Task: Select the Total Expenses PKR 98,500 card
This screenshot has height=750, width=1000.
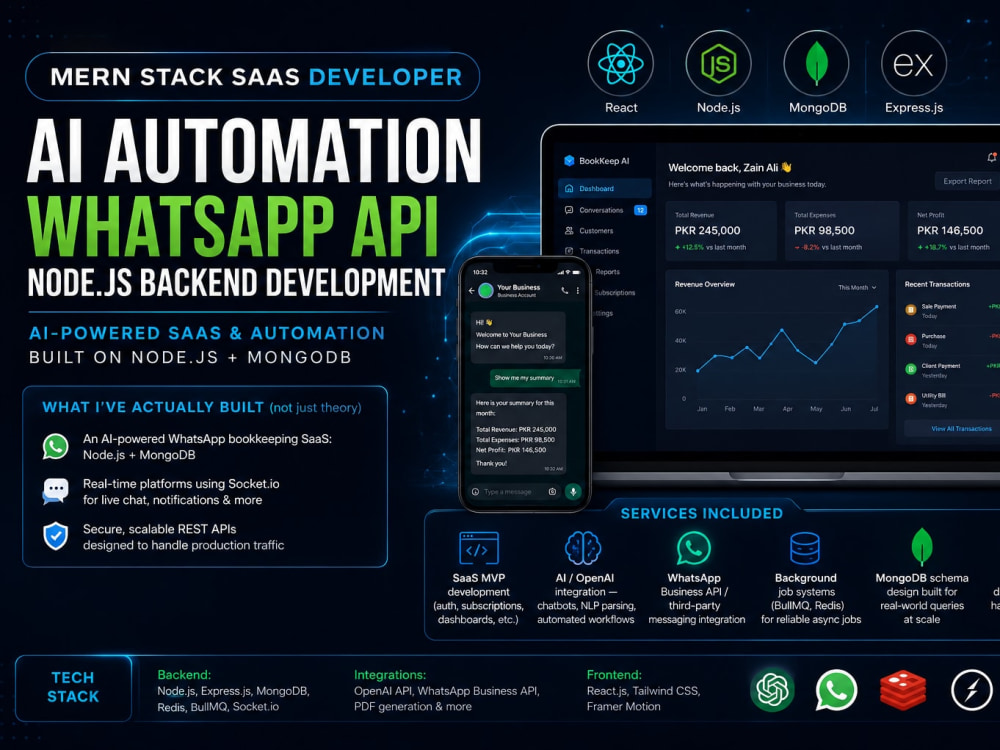Action: (x=842, y=230)
